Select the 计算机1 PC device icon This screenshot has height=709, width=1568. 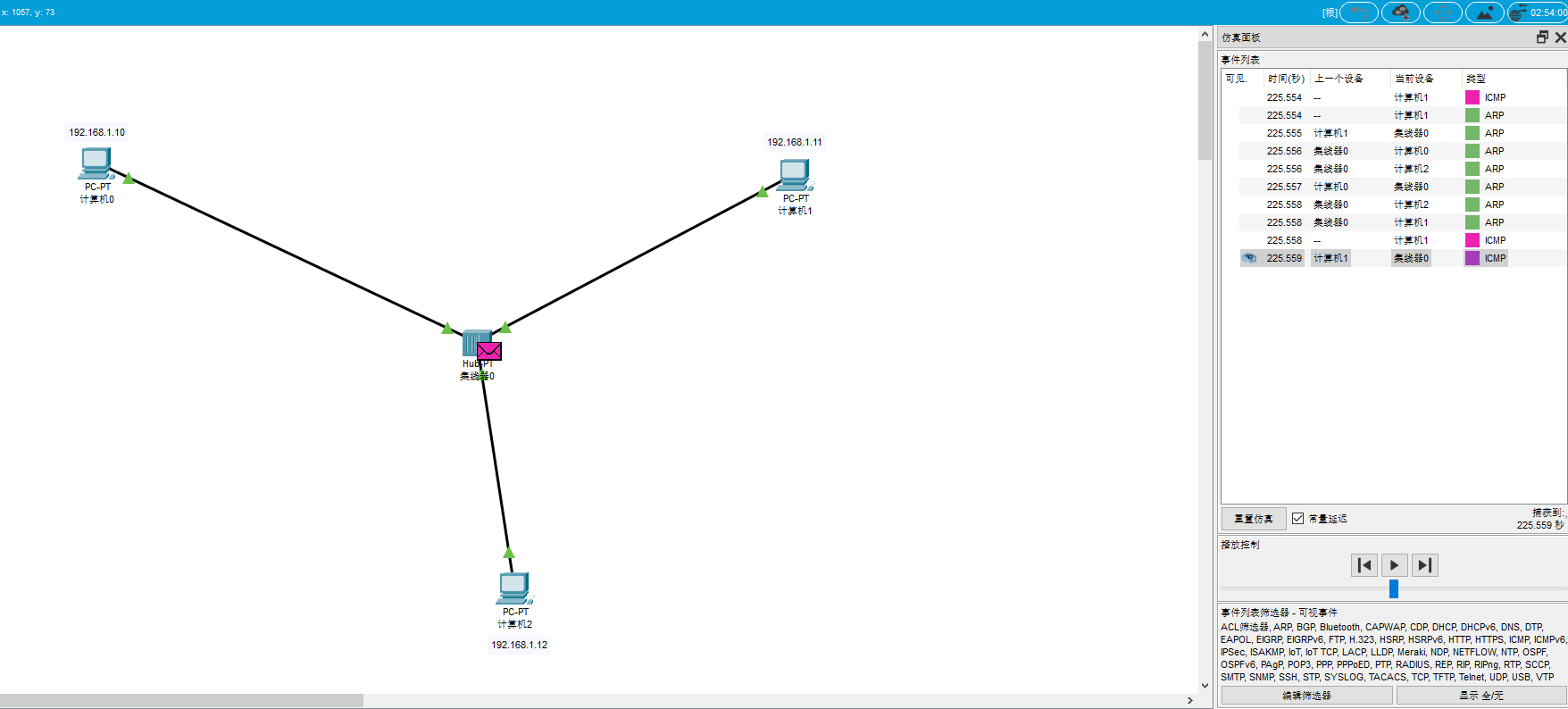795,175
